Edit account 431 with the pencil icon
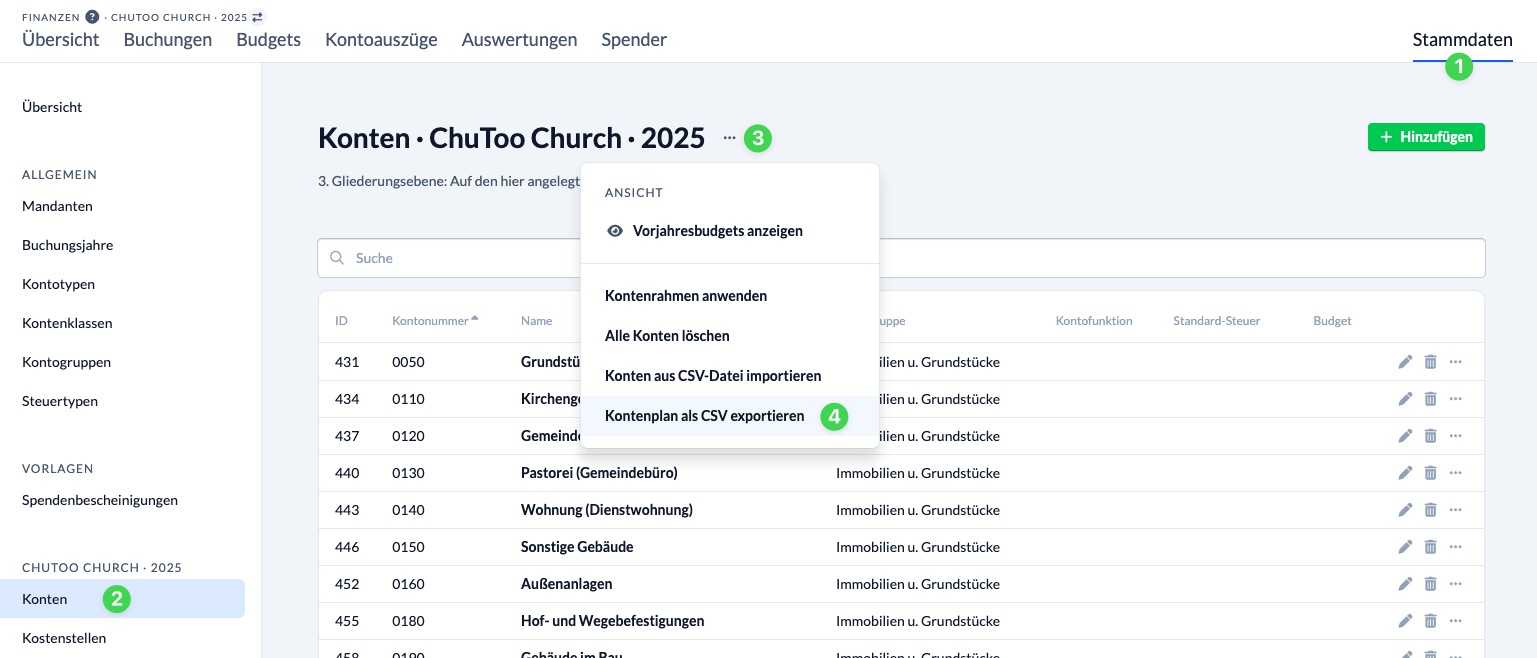This screenshot has height=658, width=1537. tap(1405, 362)
